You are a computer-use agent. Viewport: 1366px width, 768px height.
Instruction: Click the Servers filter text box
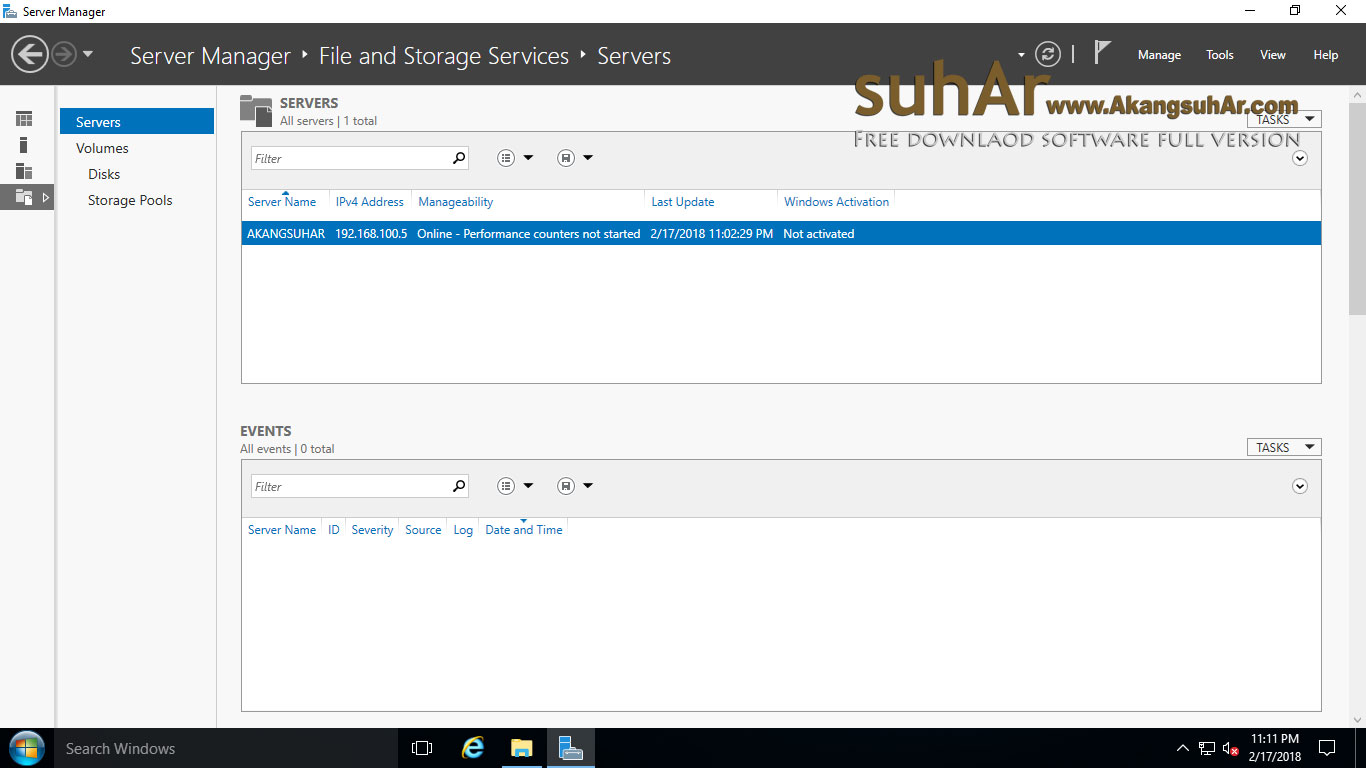pyautogui.click(x=350, y=158)
